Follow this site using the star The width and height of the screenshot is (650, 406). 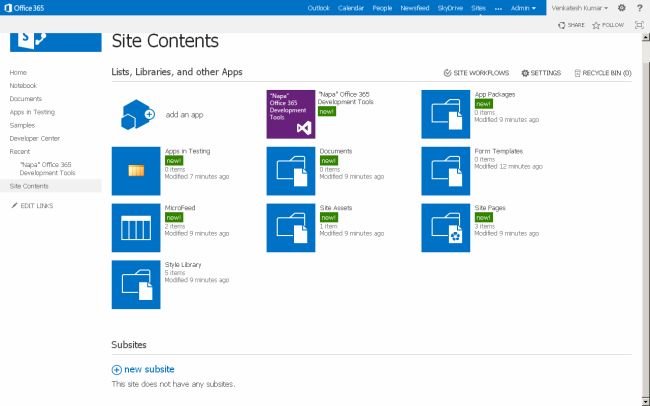point(609,24)
